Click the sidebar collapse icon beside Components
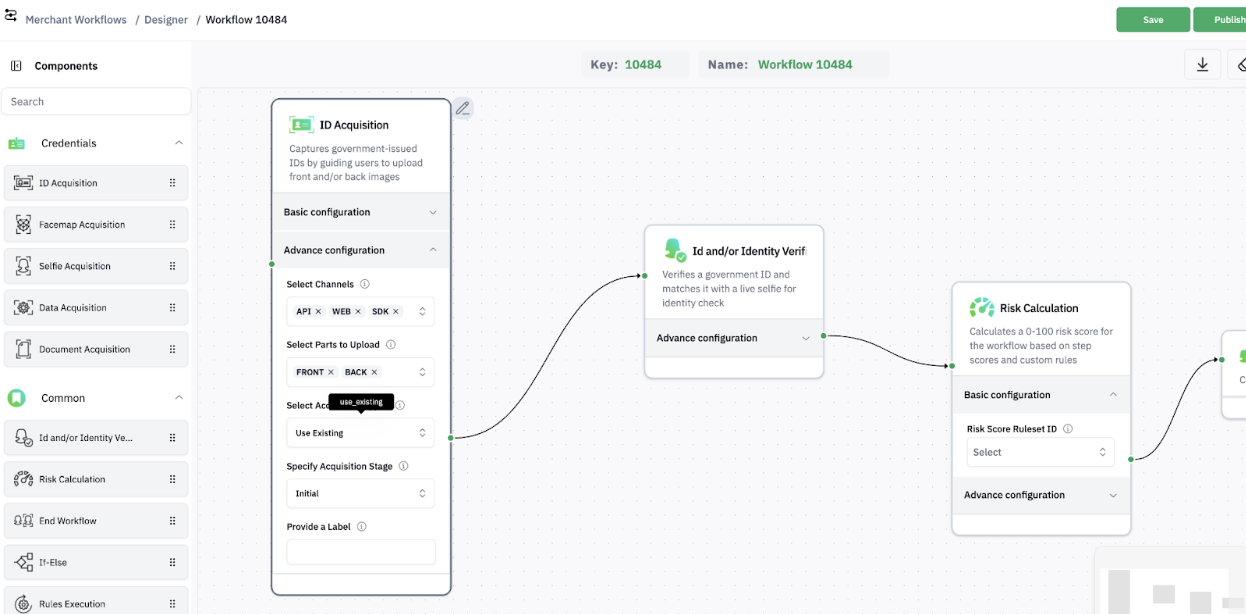This screenshot has height=614, width=1246. 16,66
